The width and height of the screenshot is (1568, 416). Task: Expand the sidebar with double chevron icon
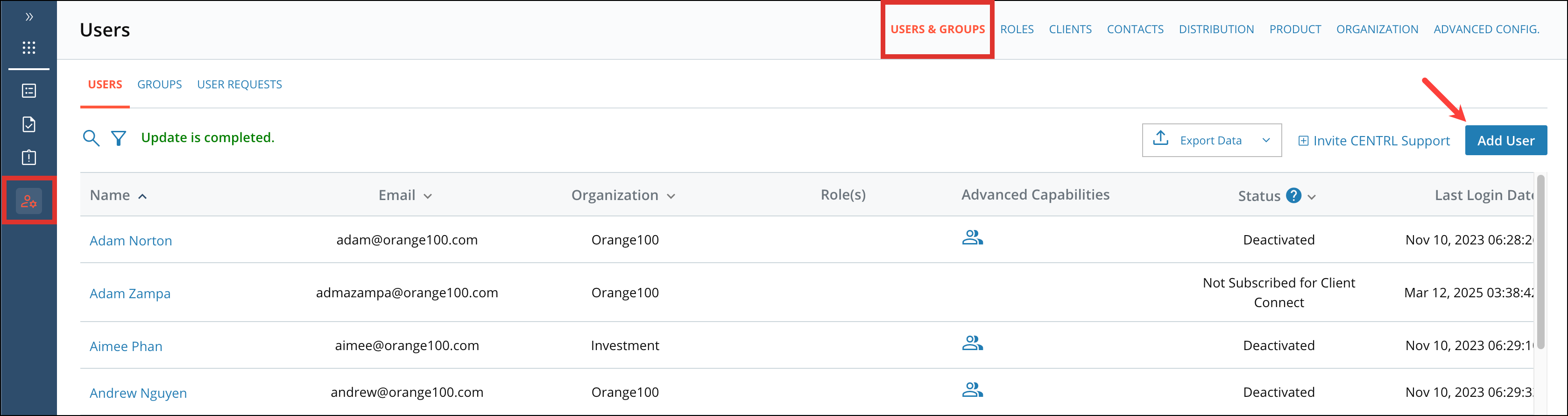[x=28, y=17]
